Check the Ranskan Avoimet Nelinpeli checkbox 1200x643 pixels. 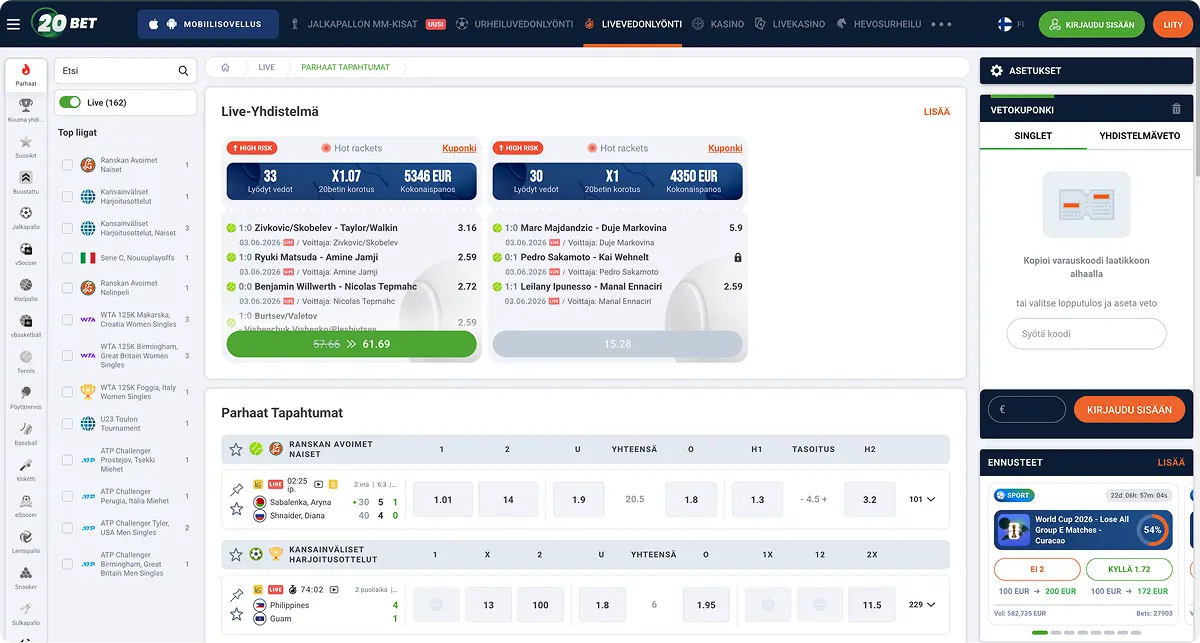67,288
